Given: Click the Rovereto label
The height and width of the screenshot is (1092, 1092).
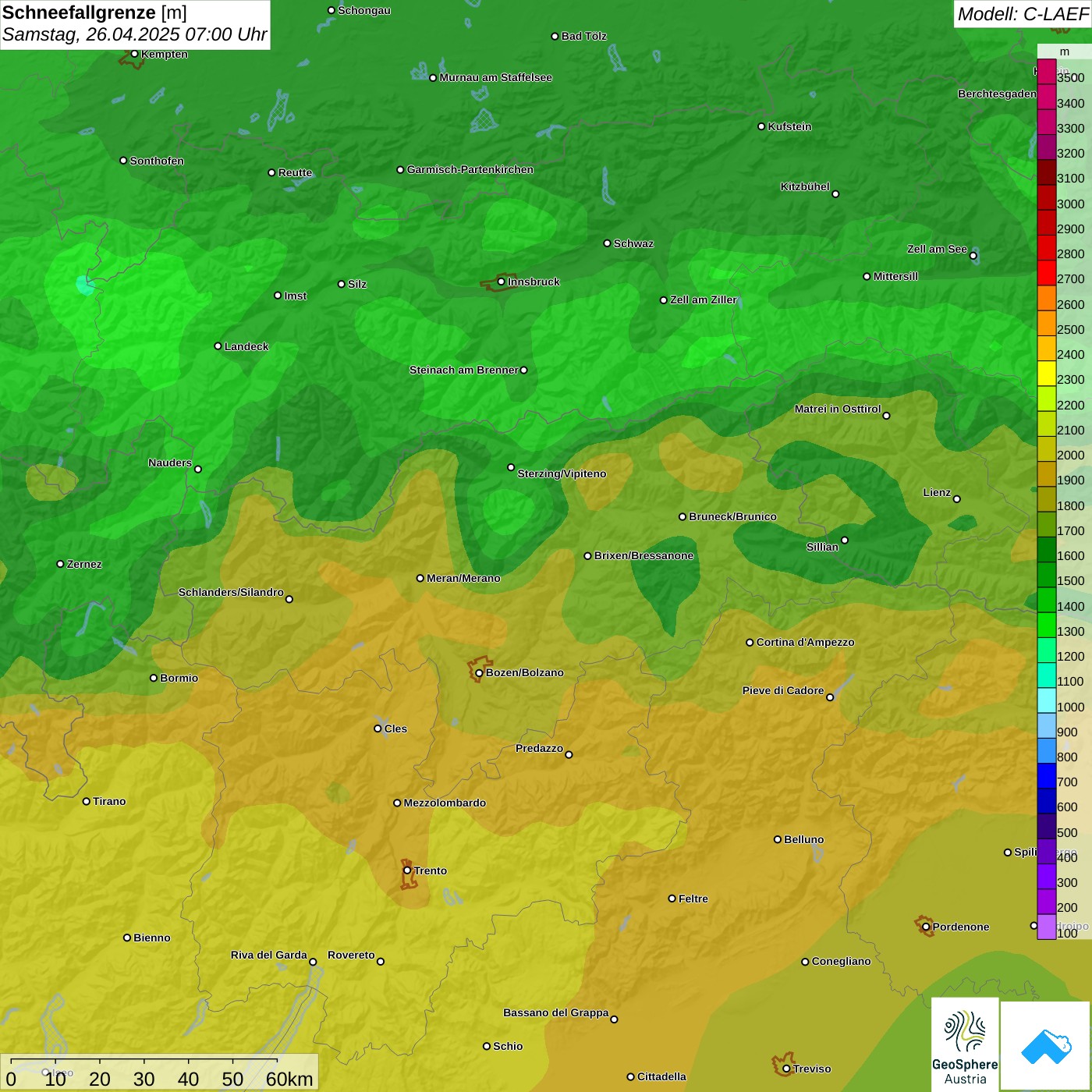Looking at the screenshot, I should [351, 955].
